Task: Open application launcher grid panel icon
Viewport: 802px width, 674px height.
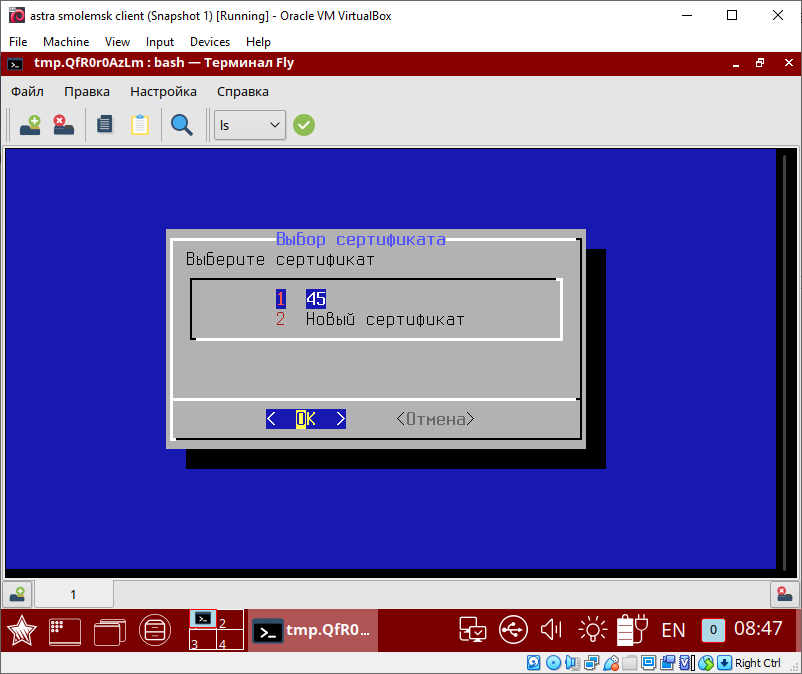Action: click(65, 631)
